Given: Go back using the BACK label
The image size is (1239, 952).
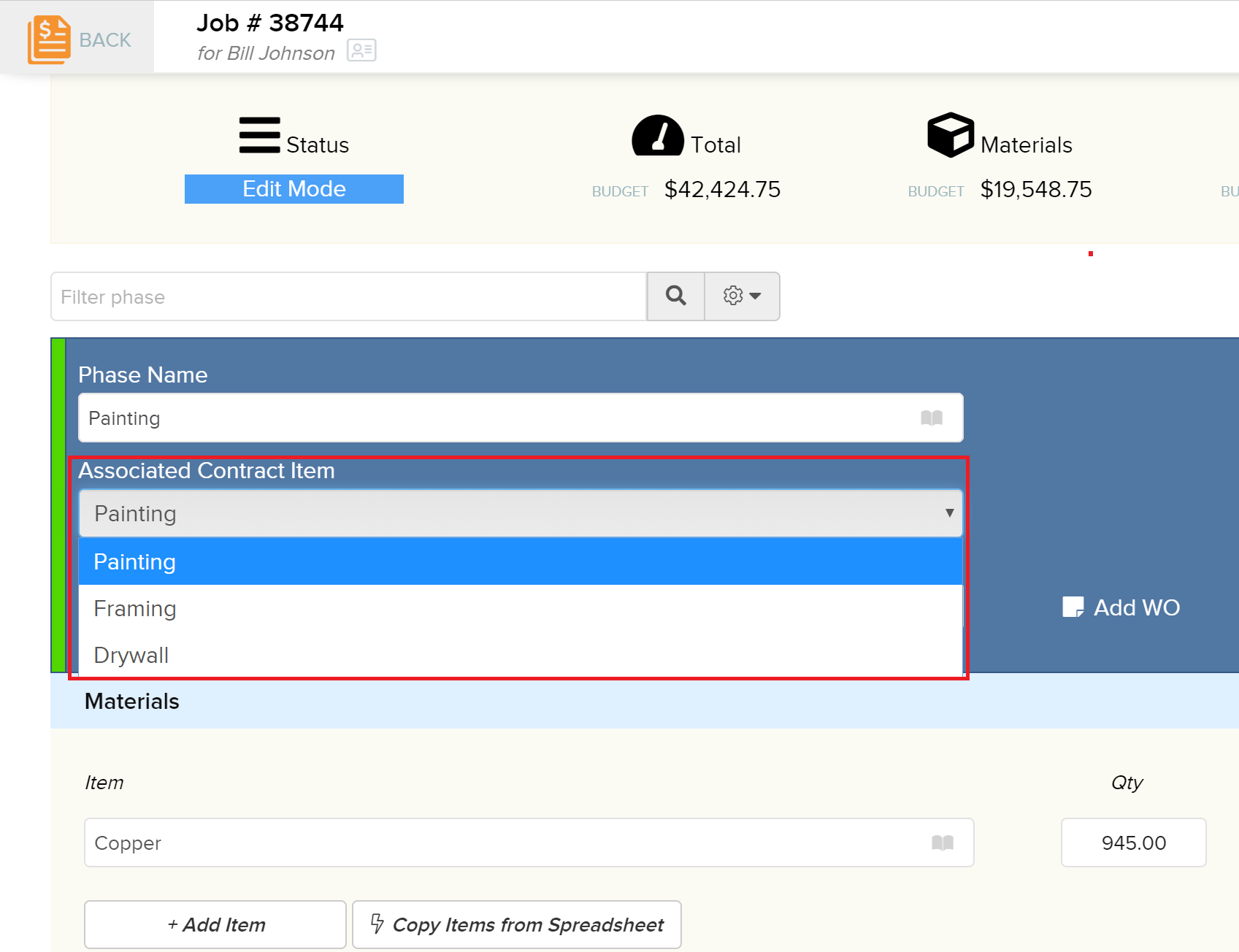Looking at the screenshot, I should click(x=105, y=40).
